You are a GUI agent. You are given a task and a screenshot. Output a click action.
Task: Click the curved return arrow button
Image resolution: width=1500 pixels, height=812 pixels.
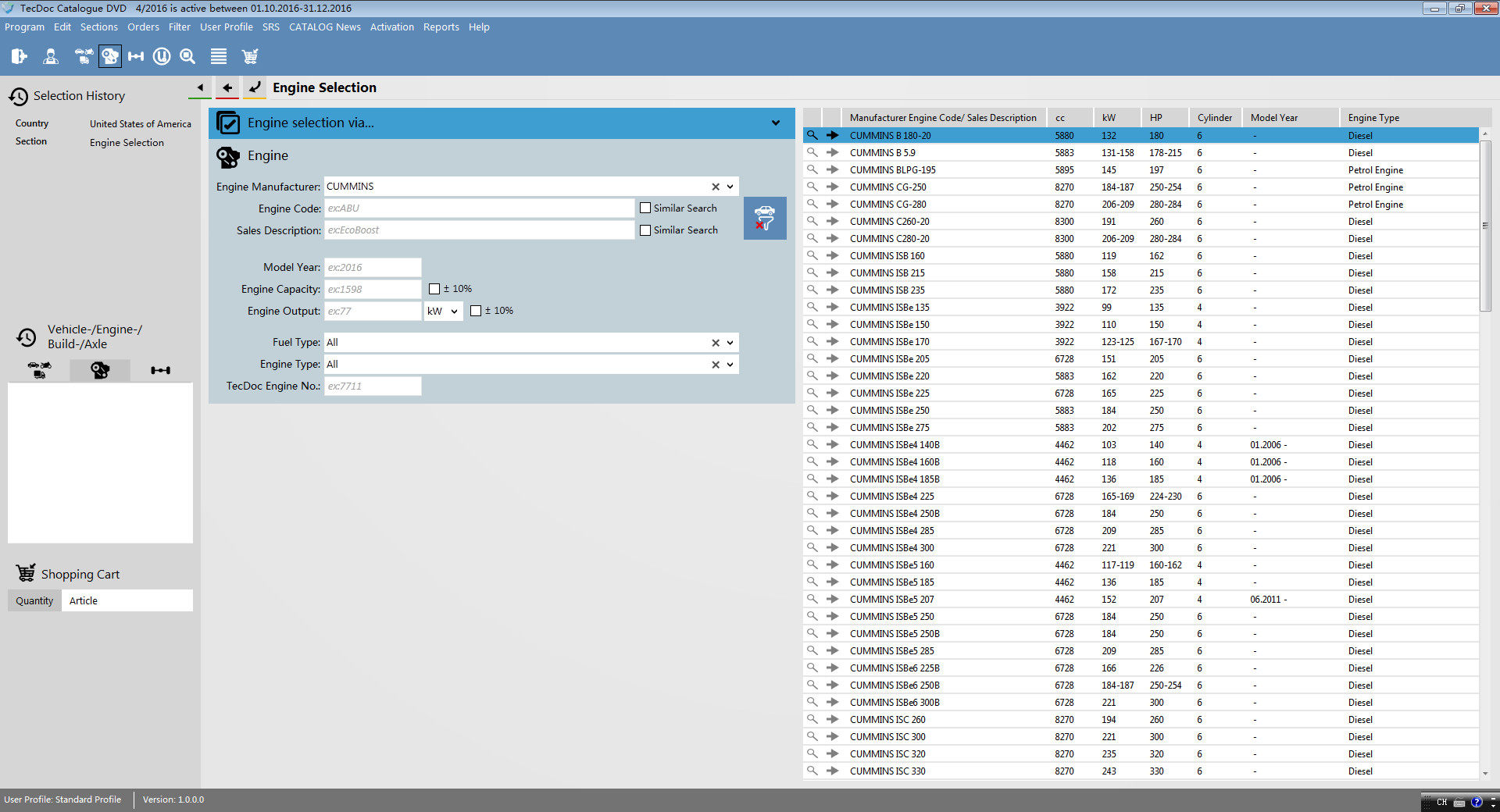tap(255, 87)
